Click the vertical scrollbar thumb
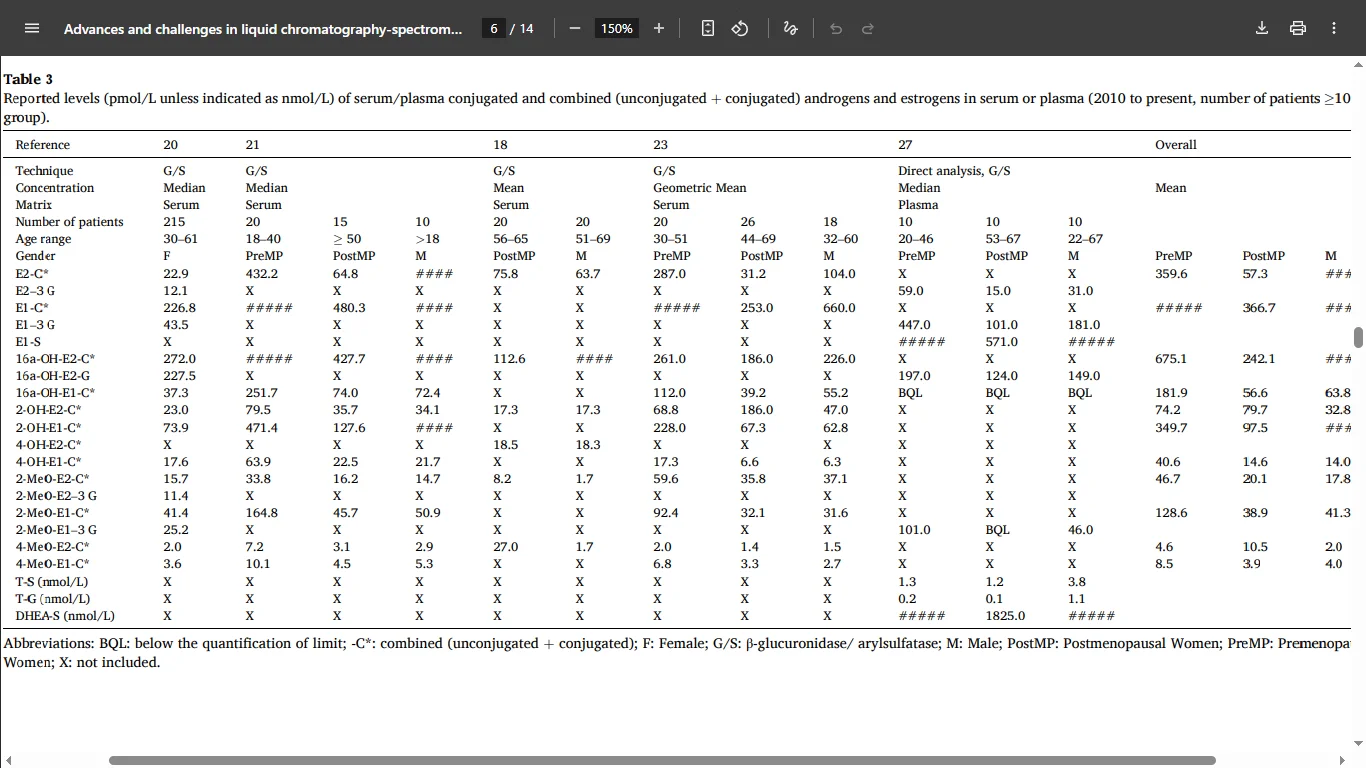 (x=1358, y=337)
